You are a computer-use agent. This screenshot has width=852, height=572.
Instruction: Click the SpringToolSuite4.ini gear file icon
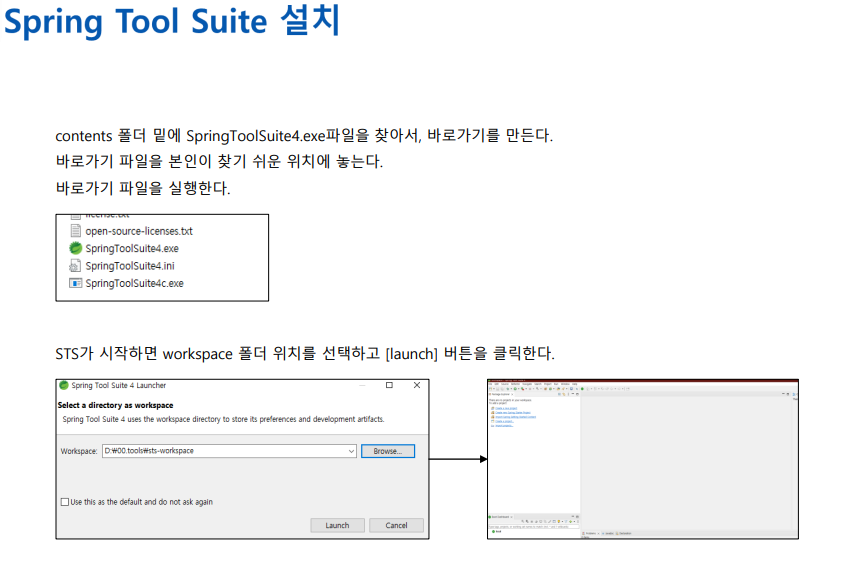[75, 266]
